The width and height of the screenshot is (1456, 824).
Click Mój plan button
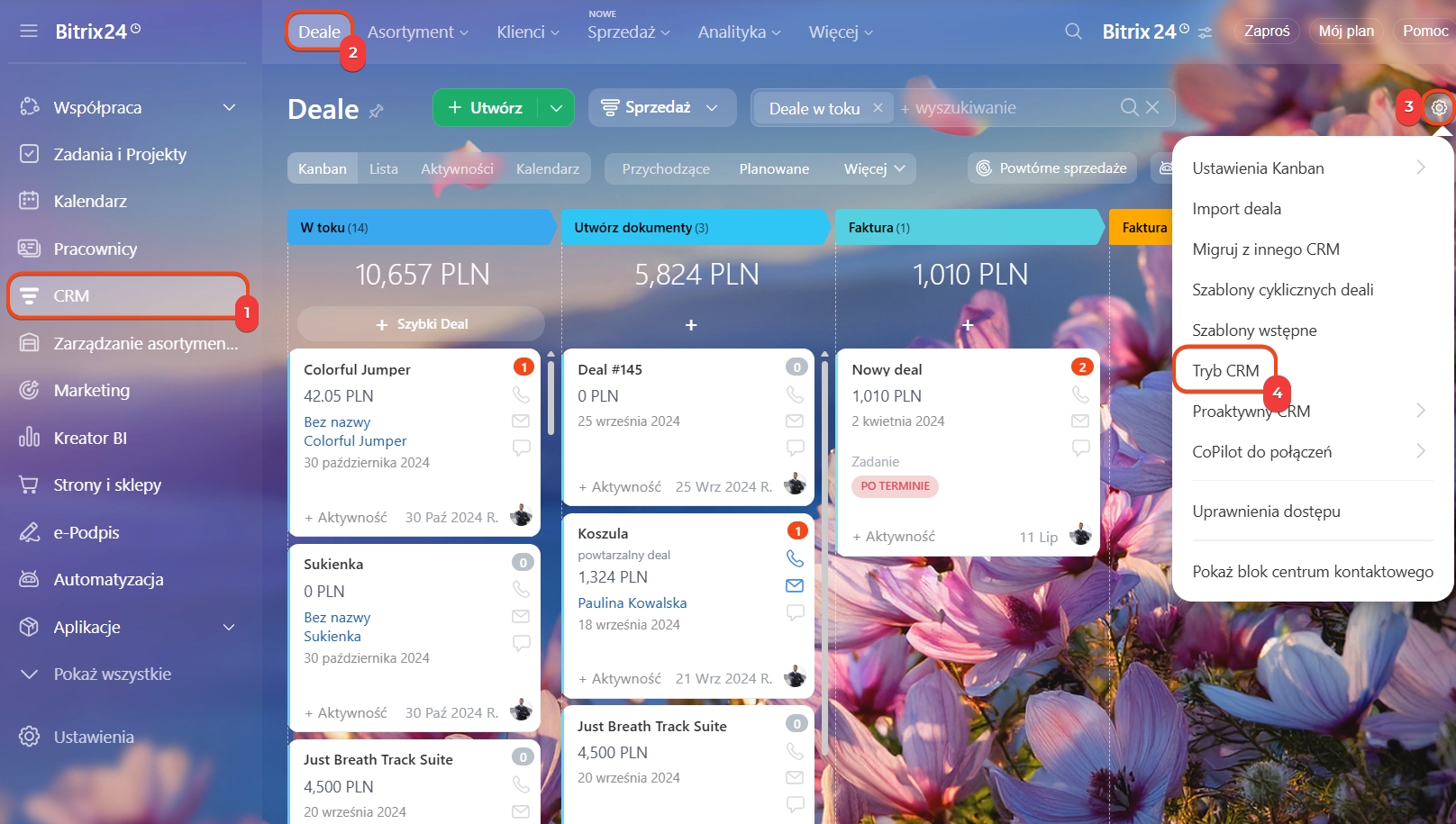coord(1346,31)
